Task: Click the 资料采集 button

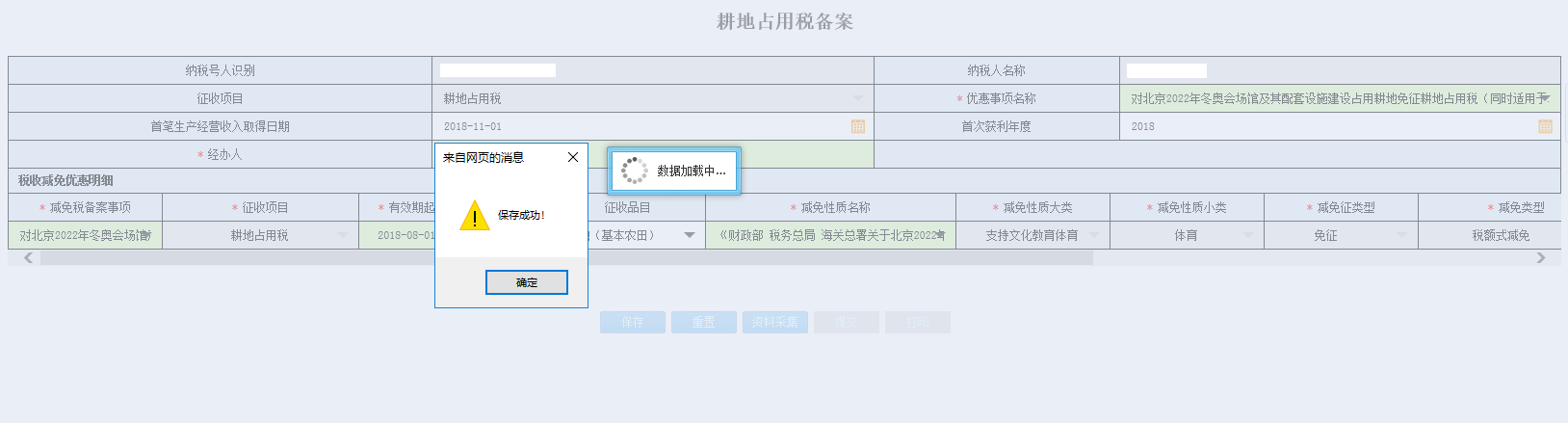Action: (774, 322)
